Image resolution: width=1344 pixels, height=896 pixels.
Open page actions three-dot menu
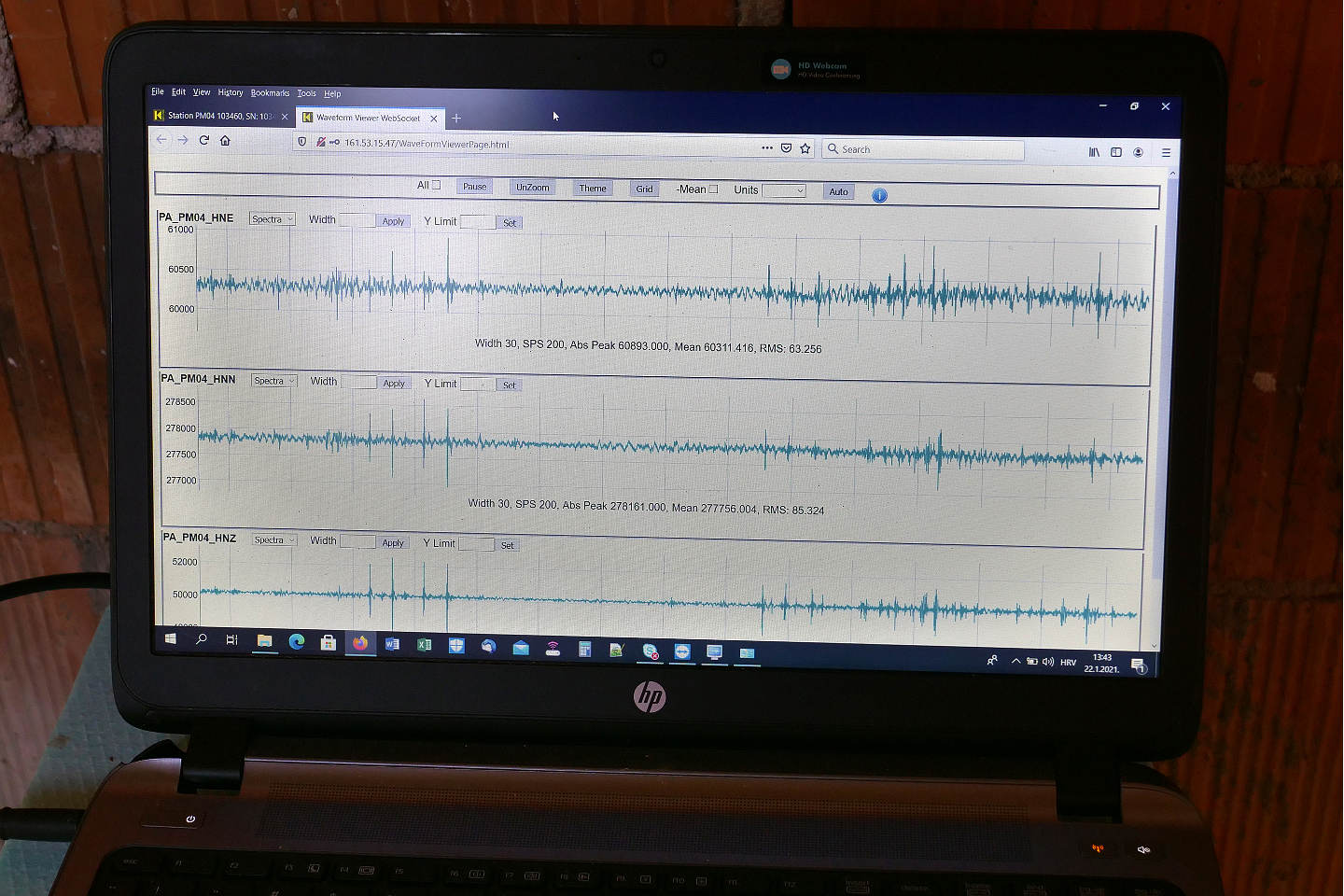767,147
